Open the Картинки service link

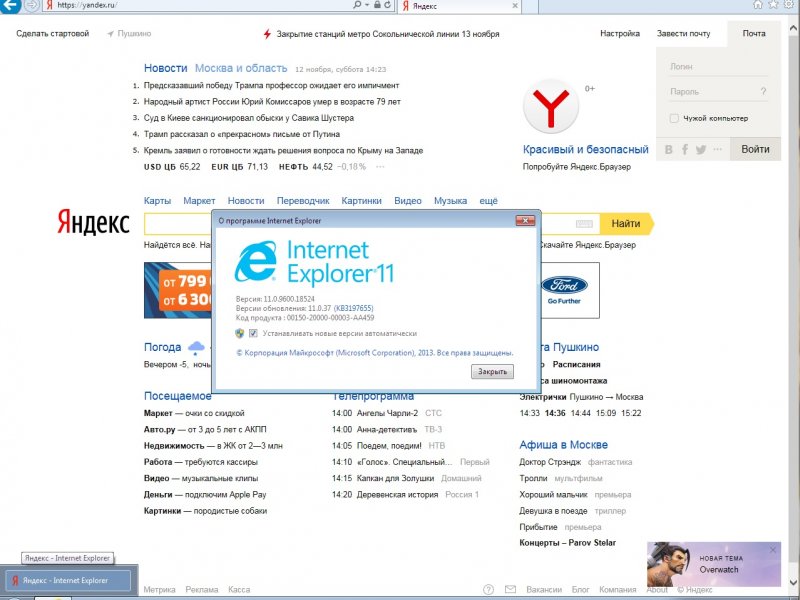[x=361, y=201]
